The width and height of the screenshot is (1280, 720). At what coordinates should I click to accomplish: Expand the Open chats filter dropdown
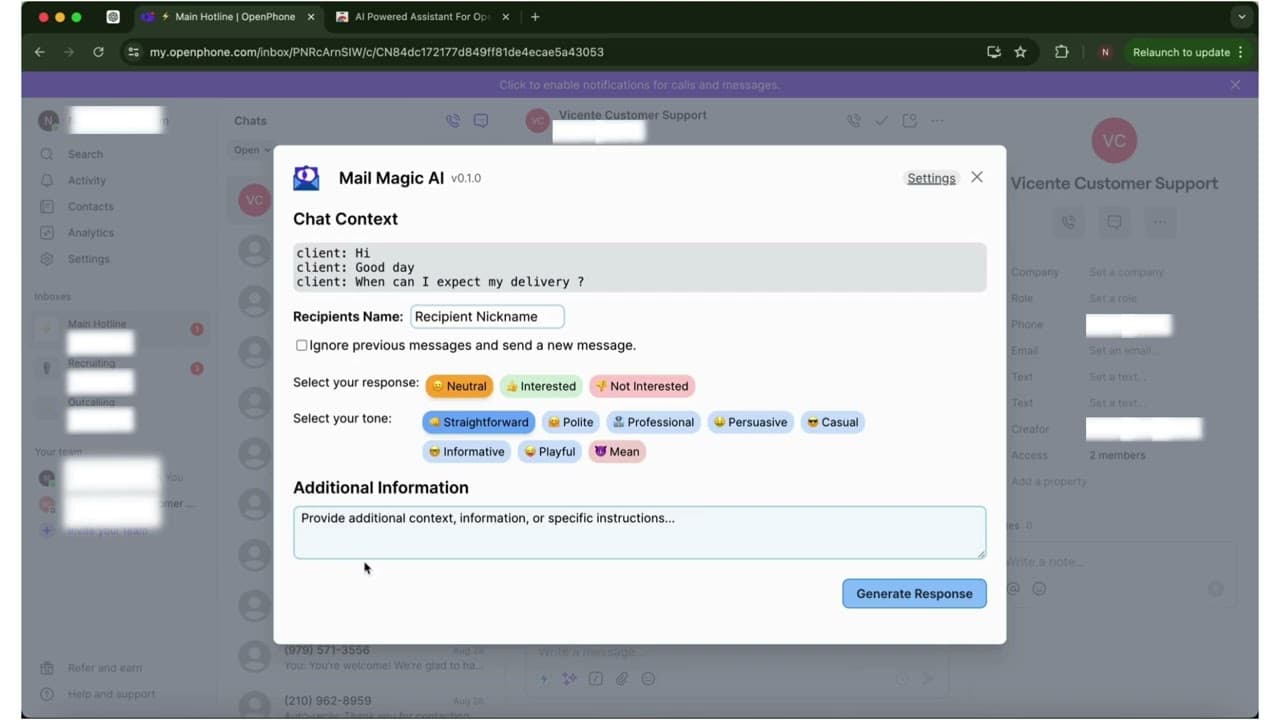pyautogui.click(x=252, y=150)
